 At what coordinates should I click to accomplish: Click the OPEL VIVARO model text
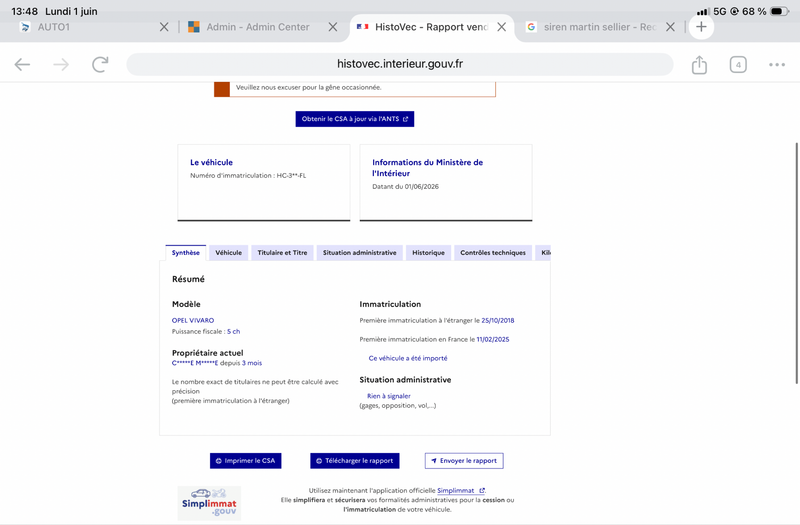(193, 320)
